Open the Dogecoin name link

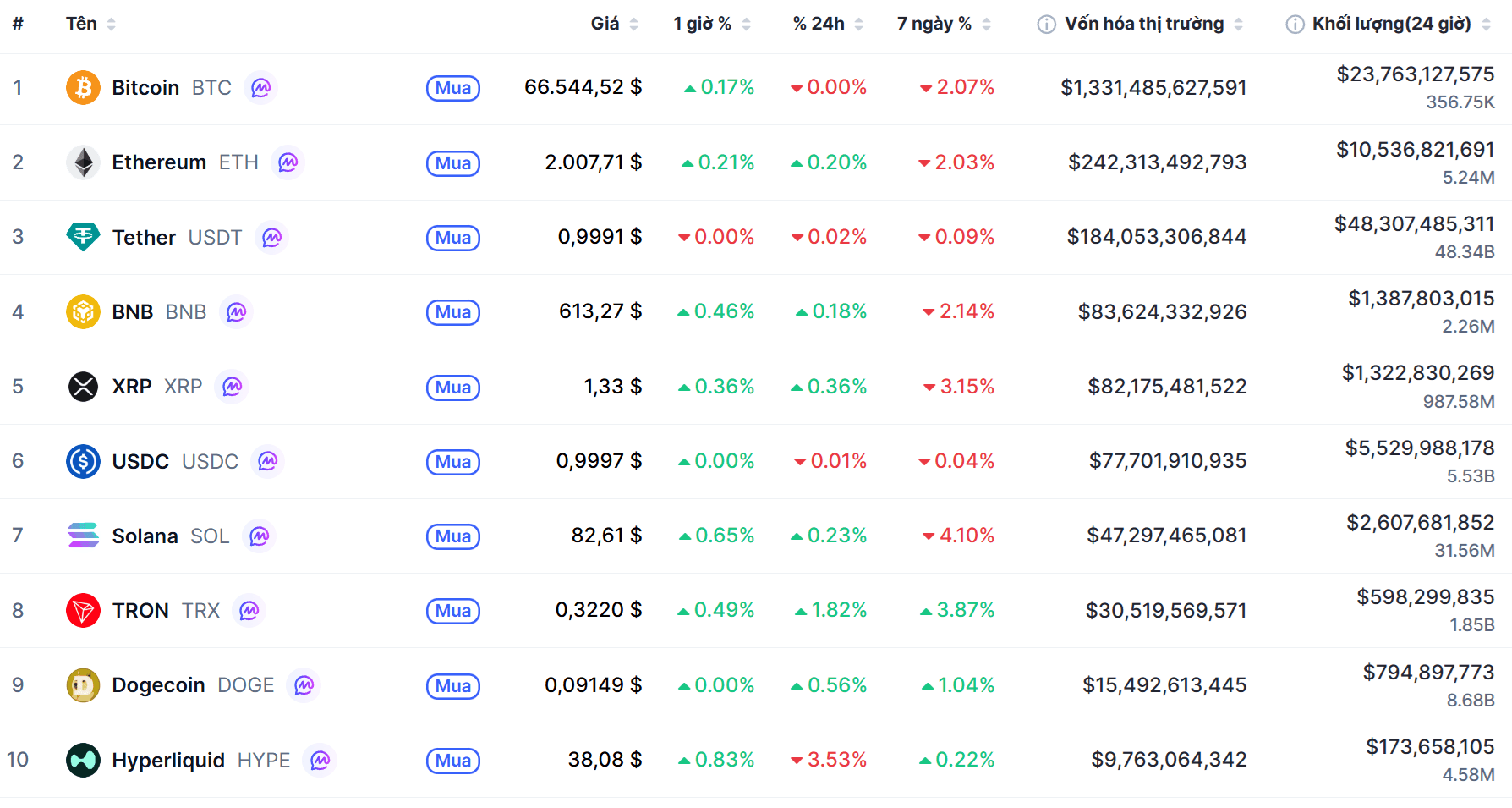[158, 685]
